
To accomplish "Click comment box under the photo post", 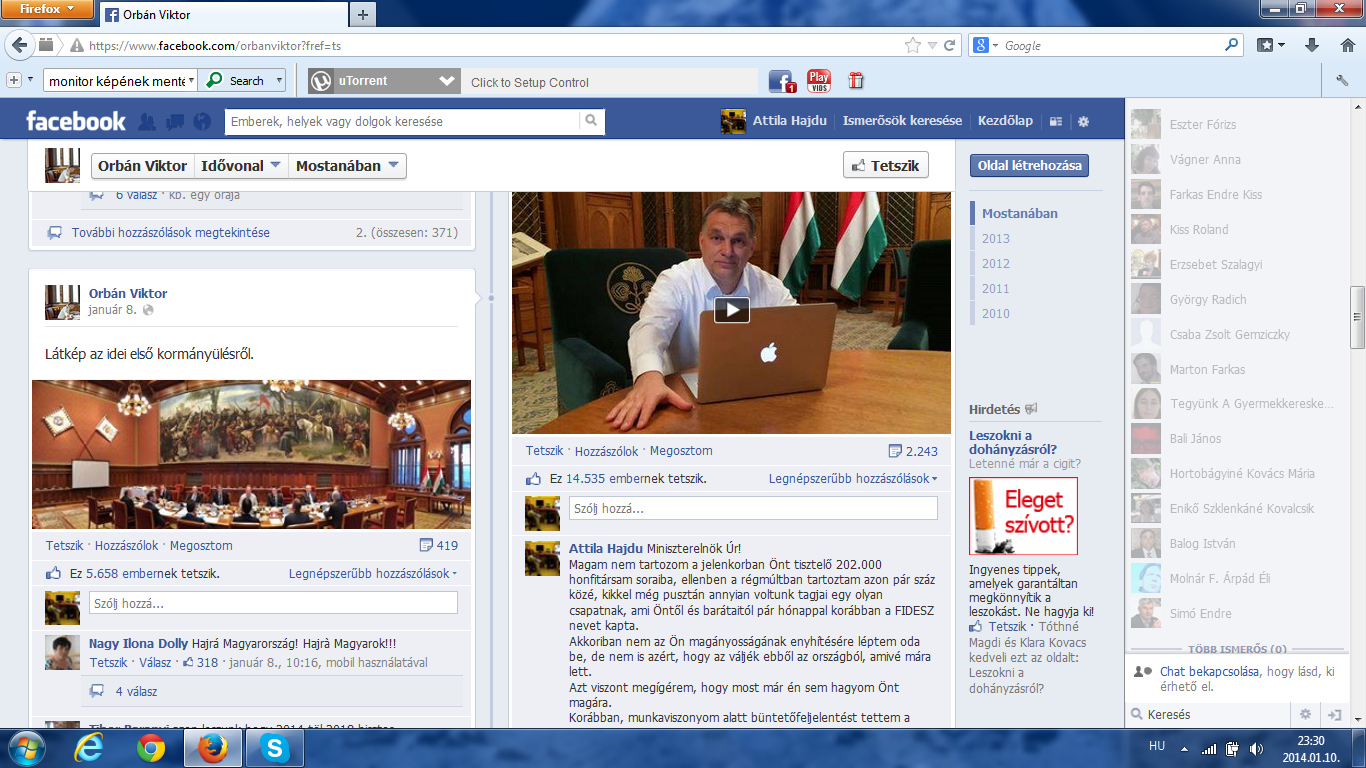I will [273, 603].
